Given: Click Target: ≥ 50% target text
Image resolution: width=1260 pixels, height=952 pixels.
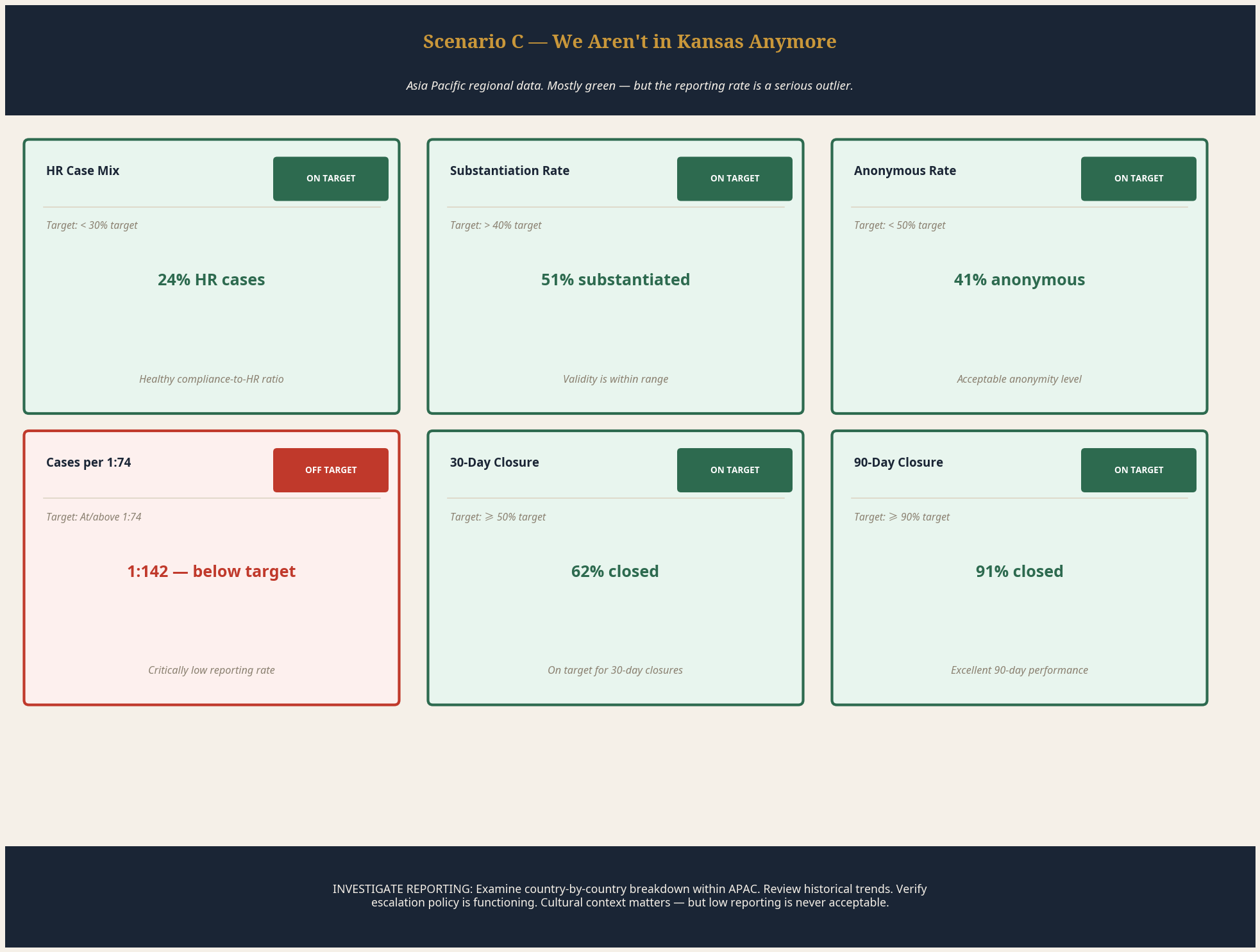Looking at the screenshot, I should [498, 517].
